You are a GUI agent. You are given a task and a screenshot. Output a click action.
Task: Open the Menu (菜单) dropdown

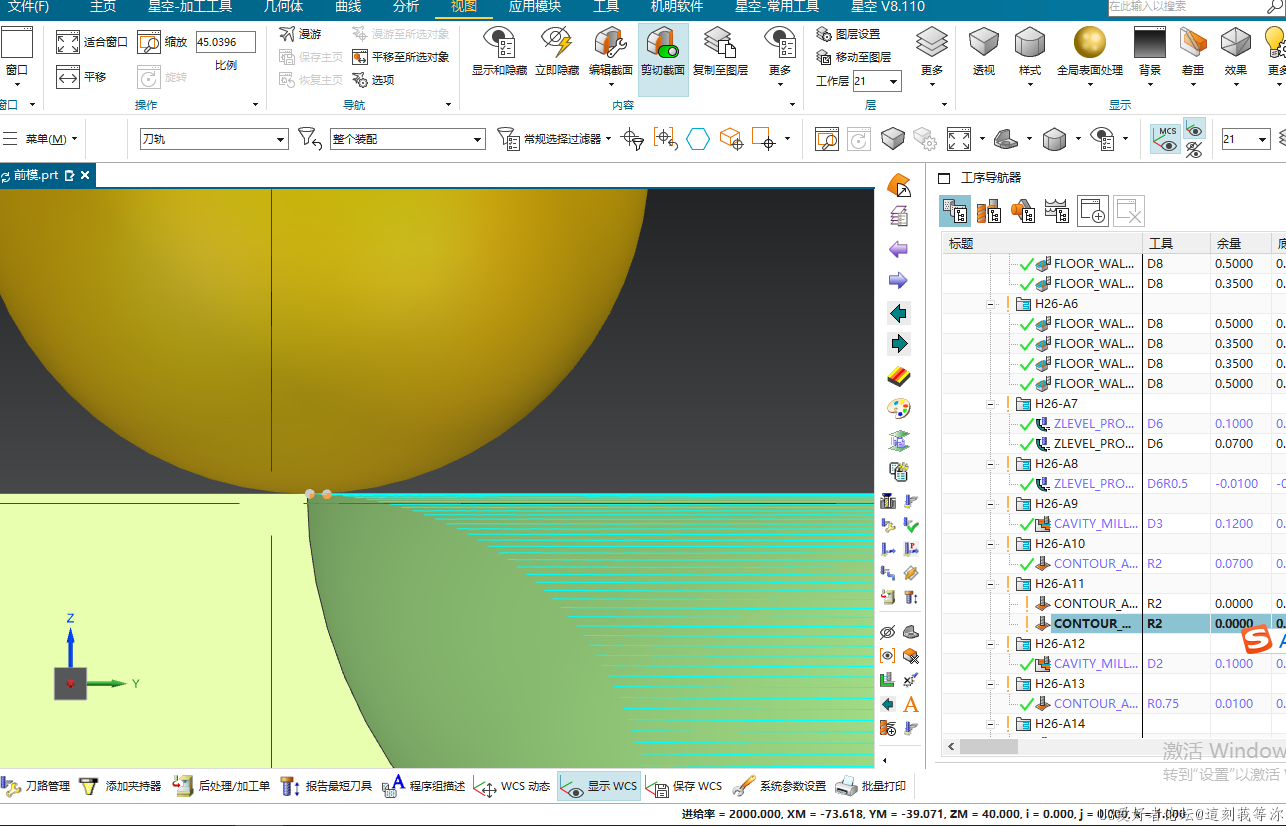click(x=42, y=139)
